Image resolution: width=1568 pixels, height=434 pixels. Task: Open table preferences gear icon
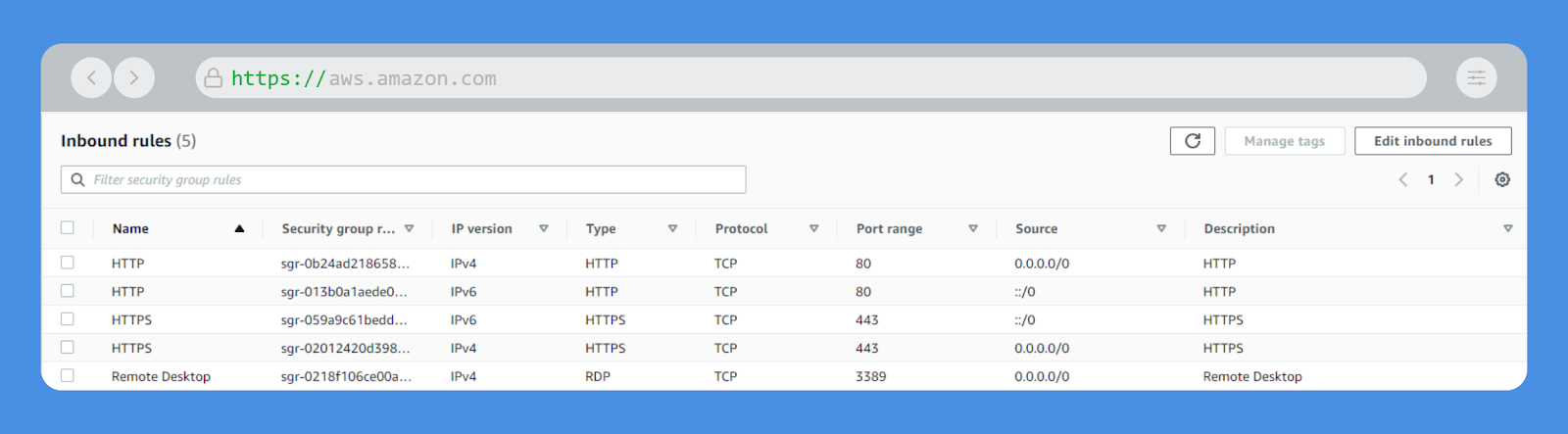pos(1502,179)
